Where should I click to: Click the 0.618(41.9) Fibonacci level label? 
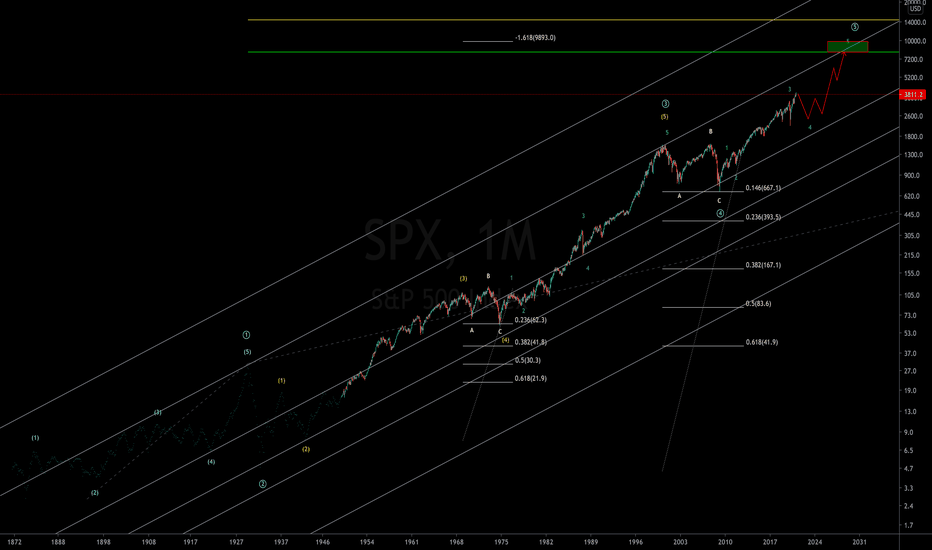click(761, 342)
